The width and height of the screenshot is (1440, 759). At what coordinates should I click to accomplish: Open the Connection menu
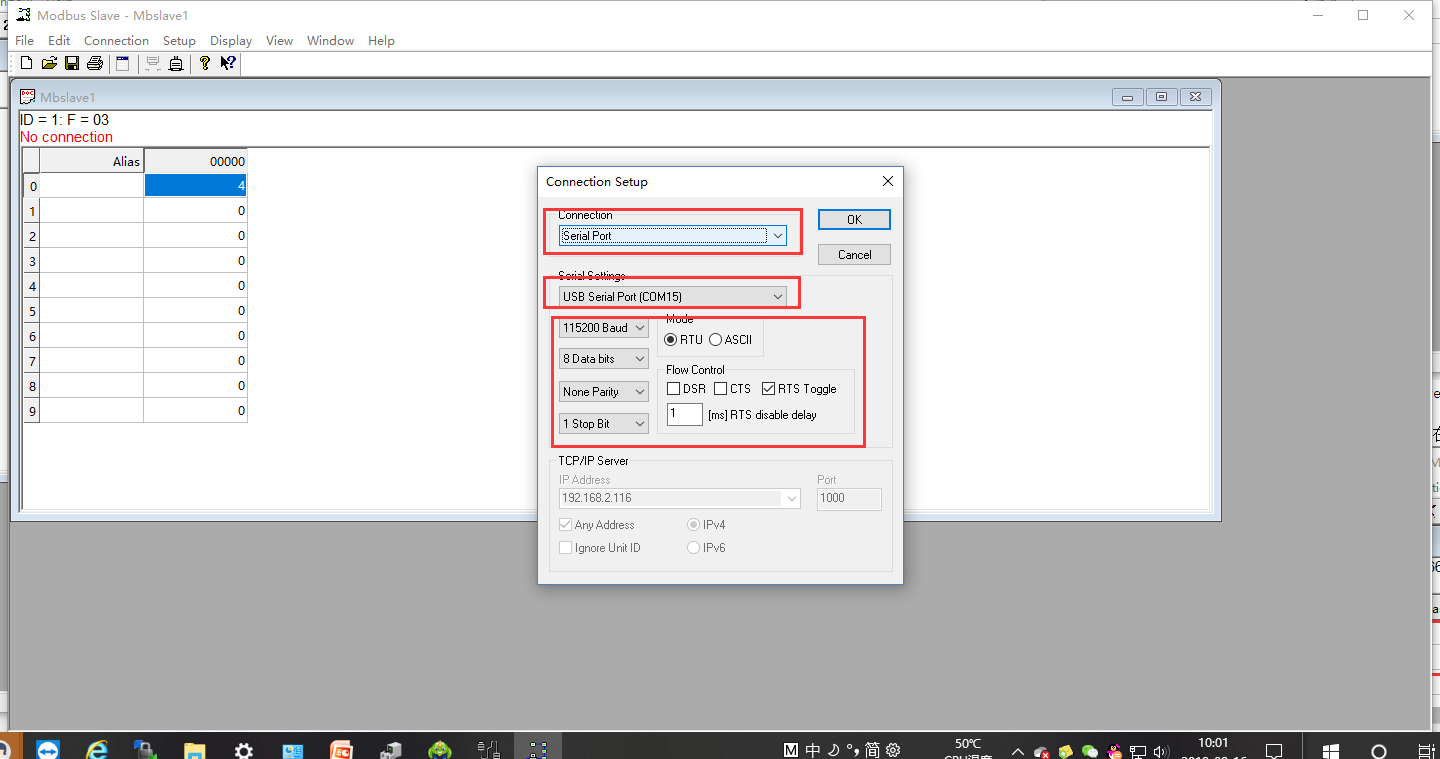[116, 41]
